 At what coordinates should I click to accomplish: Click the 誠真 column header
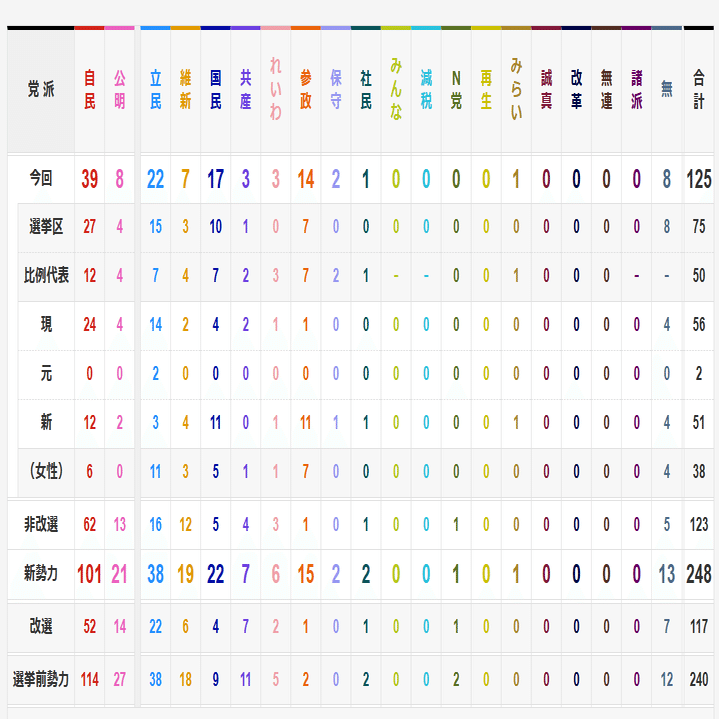[x=546, y=89]
